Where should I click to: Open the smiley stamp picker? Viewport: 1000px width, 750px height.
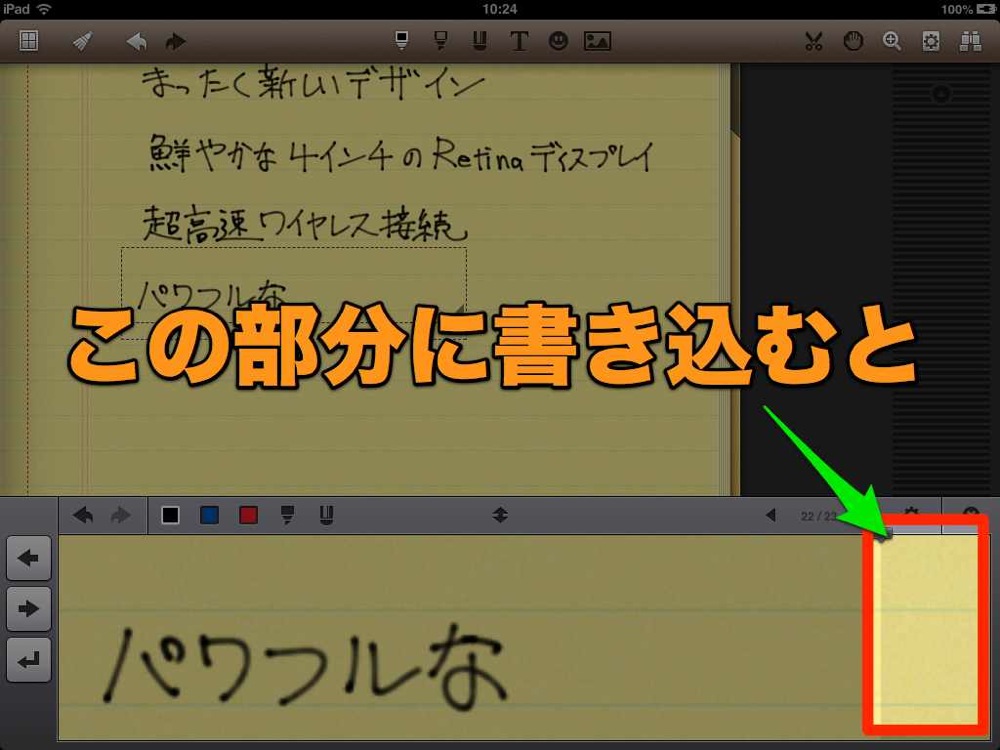coord(558,41)
